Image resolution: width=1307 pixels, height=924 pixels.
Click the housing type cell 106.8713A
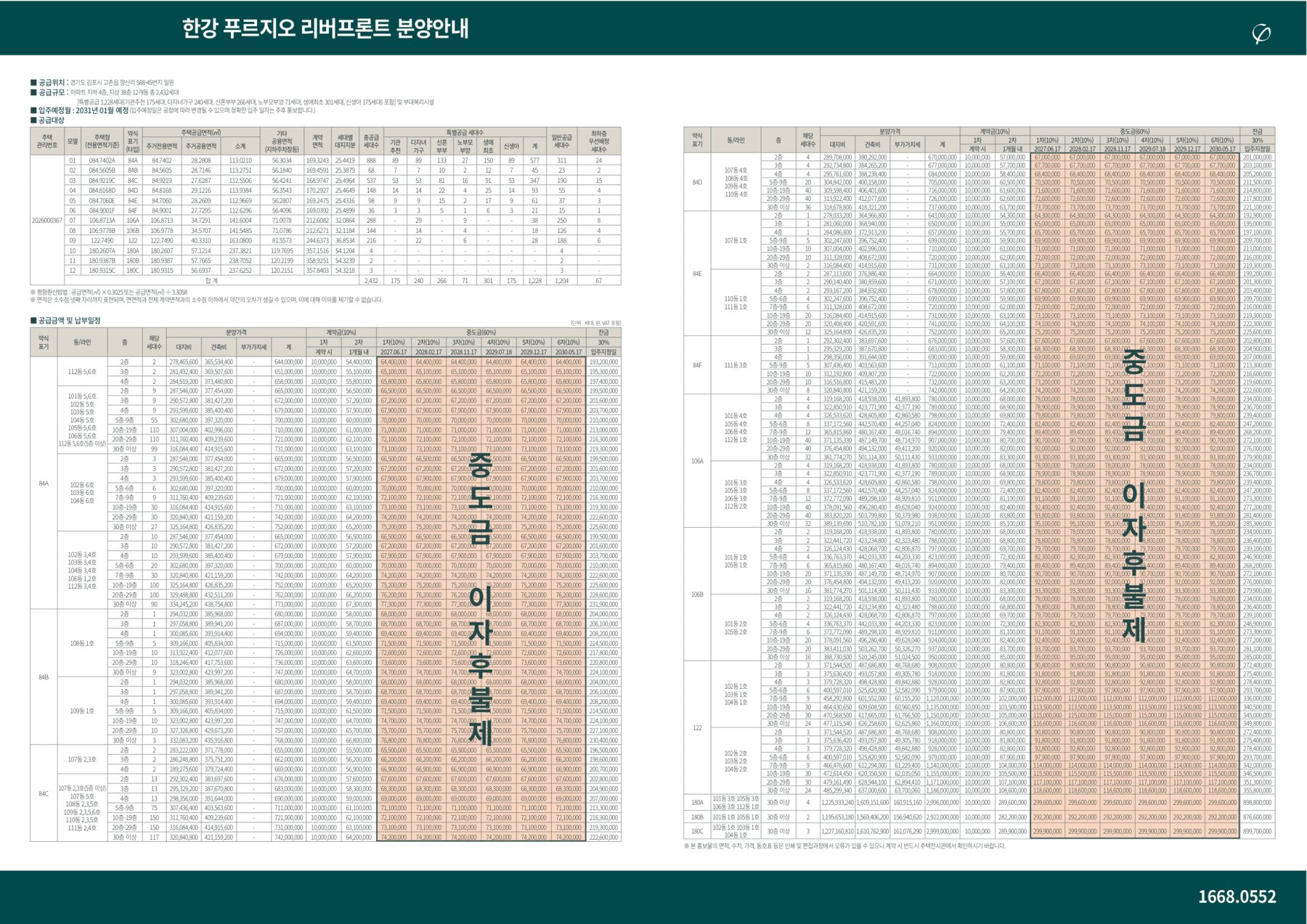102,220
